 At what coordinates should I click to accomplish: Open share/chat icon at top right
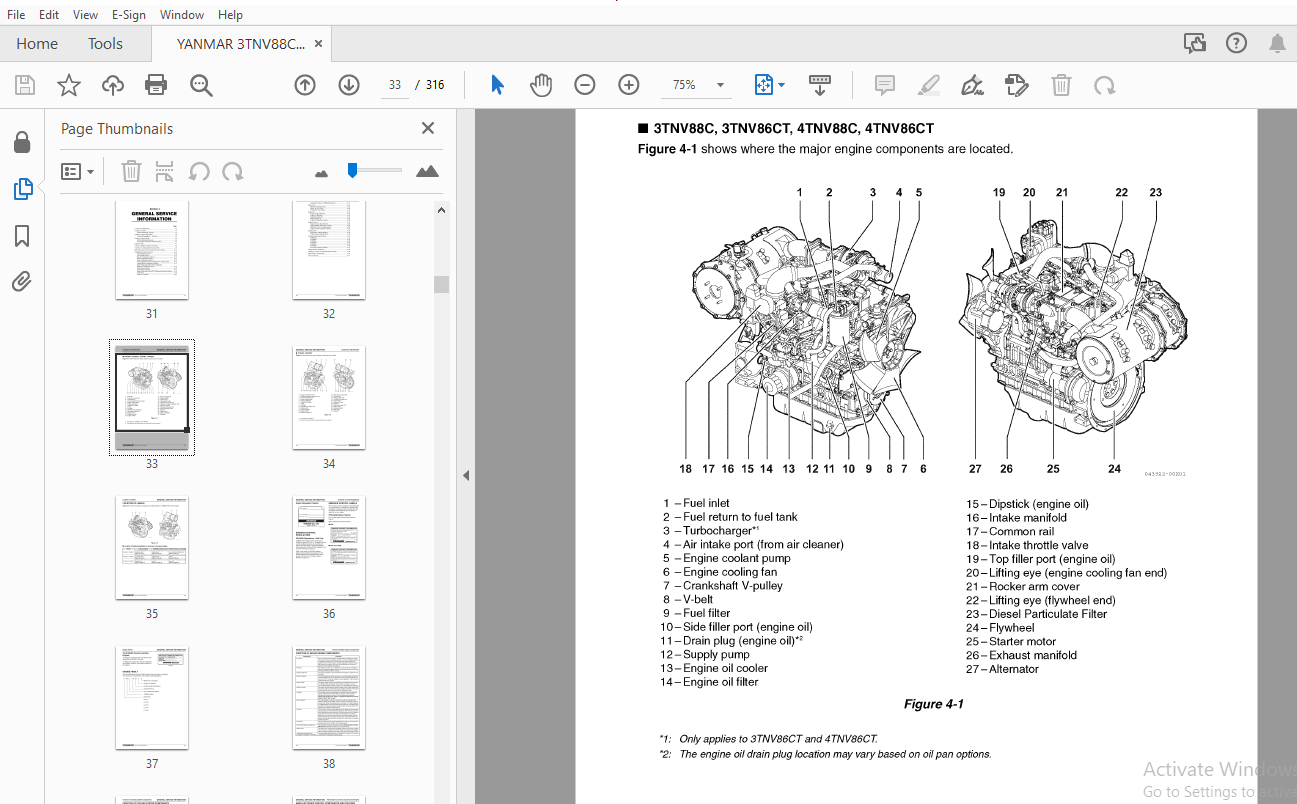pos(1194,43)
